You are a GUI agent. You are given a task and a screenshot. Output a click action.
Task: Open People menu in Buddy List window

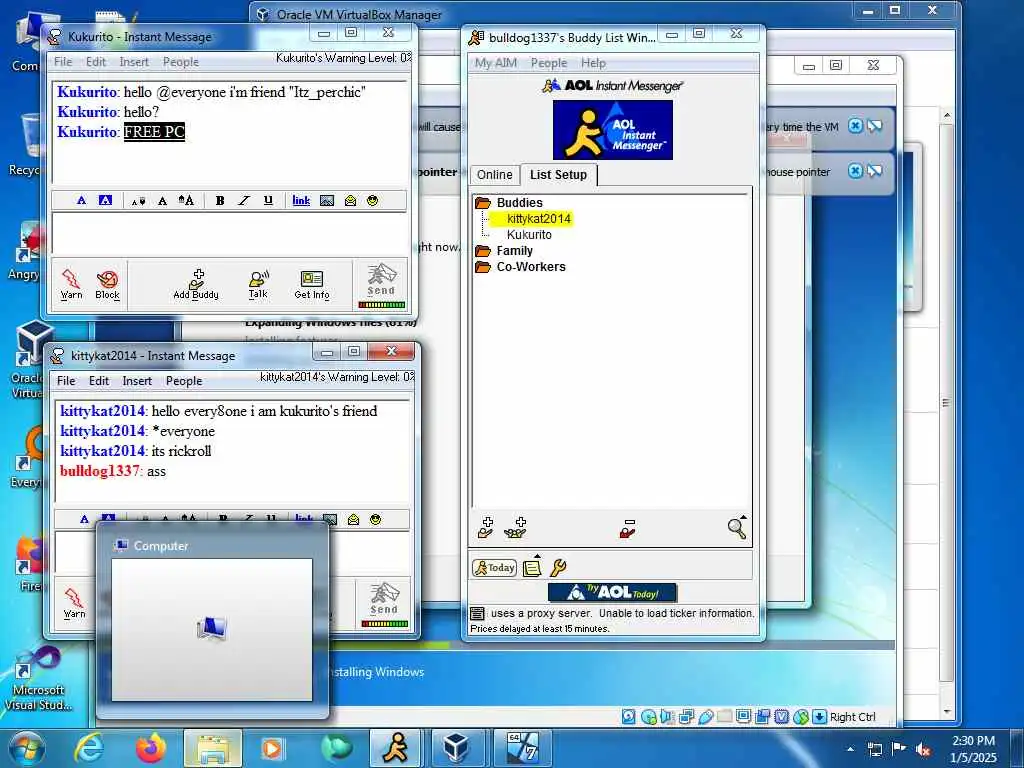tap(549, 63)
